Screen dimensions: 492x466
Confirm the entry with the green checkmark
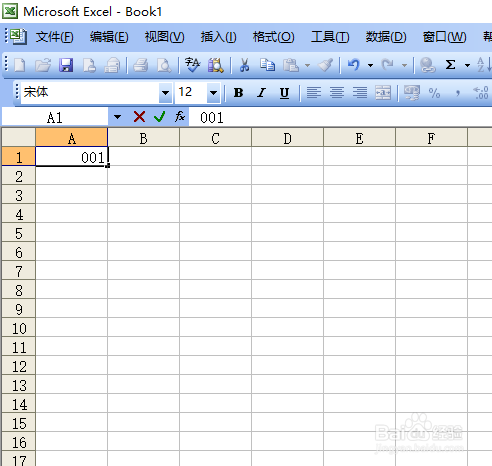(159, 117)
